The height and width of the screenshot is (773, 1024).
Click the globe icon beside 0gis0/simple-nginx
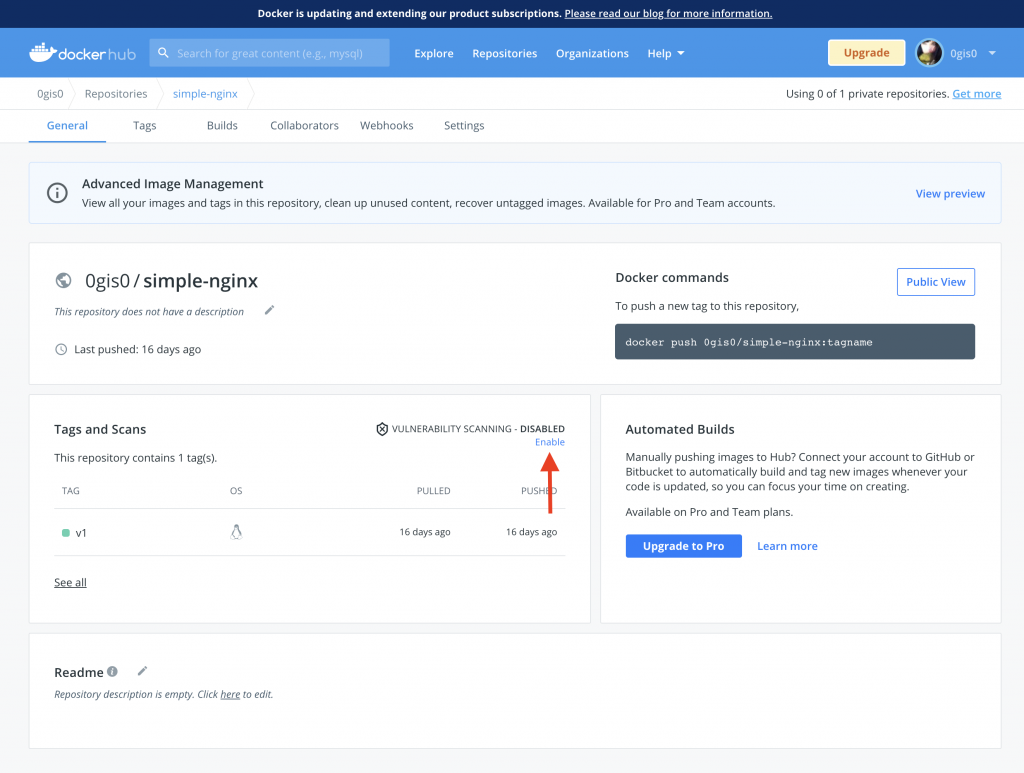63,280
